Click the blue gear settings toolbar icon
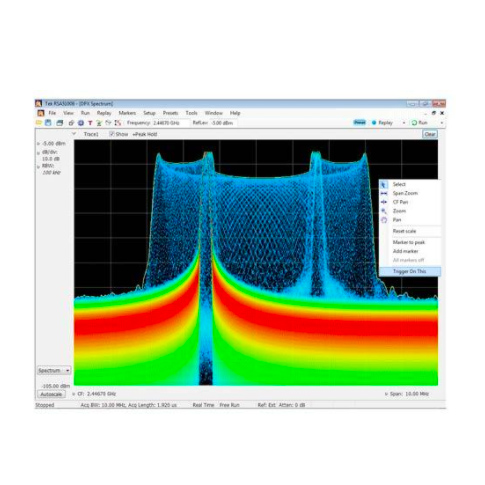The image size is (485, 485). [81, 123]
